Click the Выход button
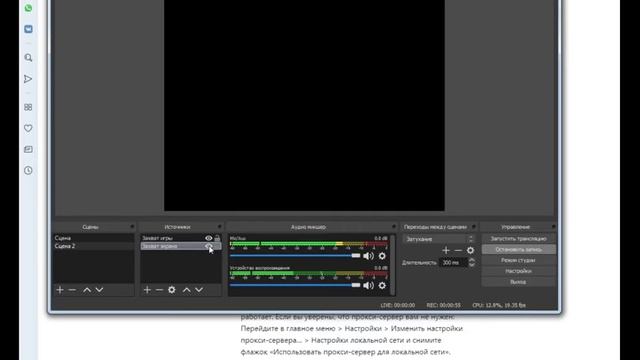 click(x=518, y=282)
